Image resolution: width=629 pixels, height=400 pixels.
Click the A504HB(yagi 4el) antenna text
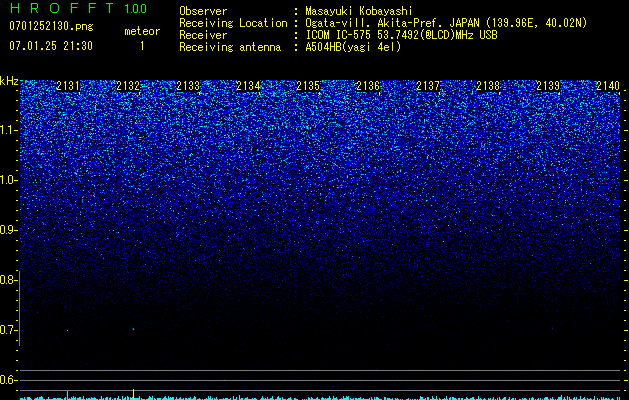click(353, 47)
